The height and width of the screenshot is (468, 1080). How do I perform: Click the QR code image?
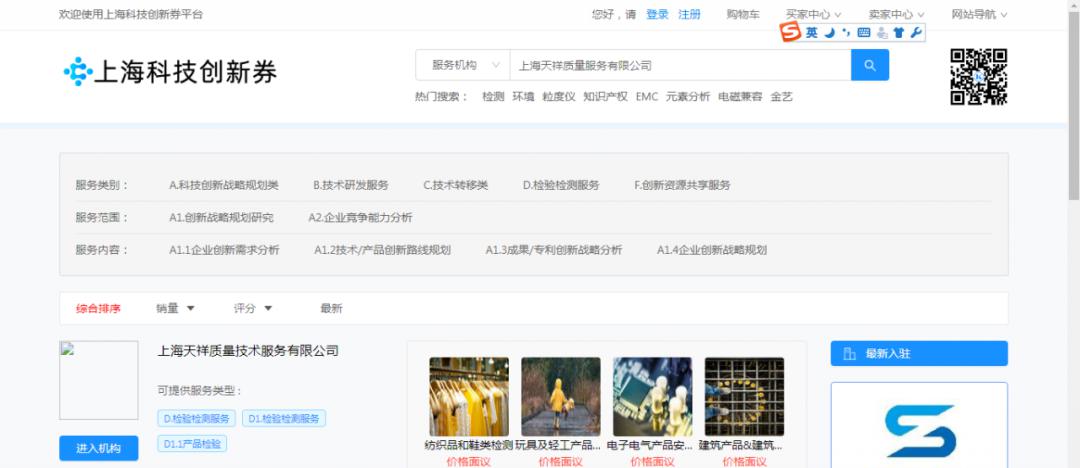tap(979, 77)
